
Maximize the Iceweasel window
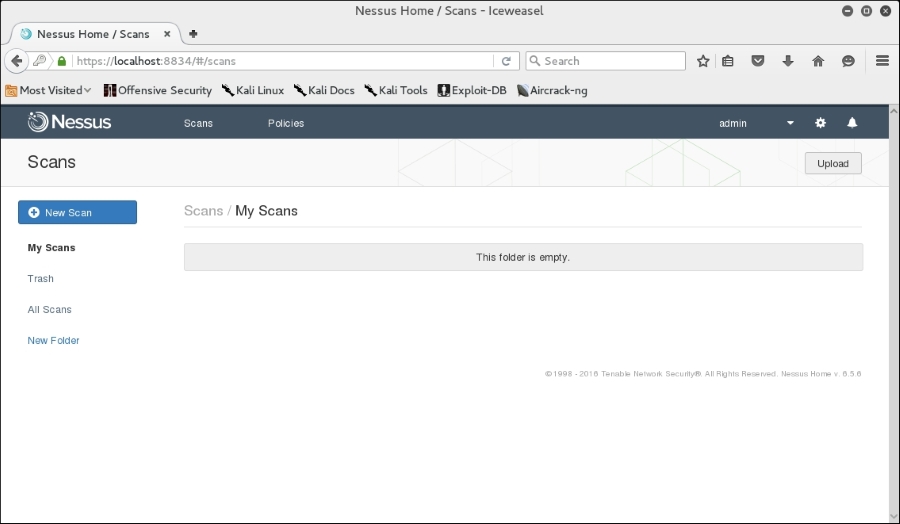point(867,11)
